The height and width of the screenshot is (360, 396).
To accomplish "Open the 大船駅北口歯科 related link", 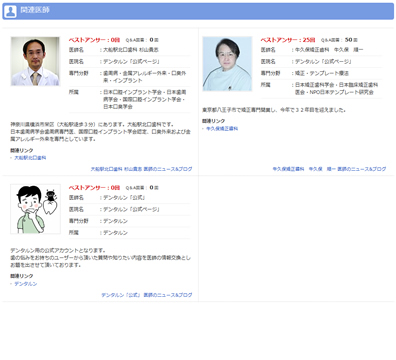I will coord(30,158).
